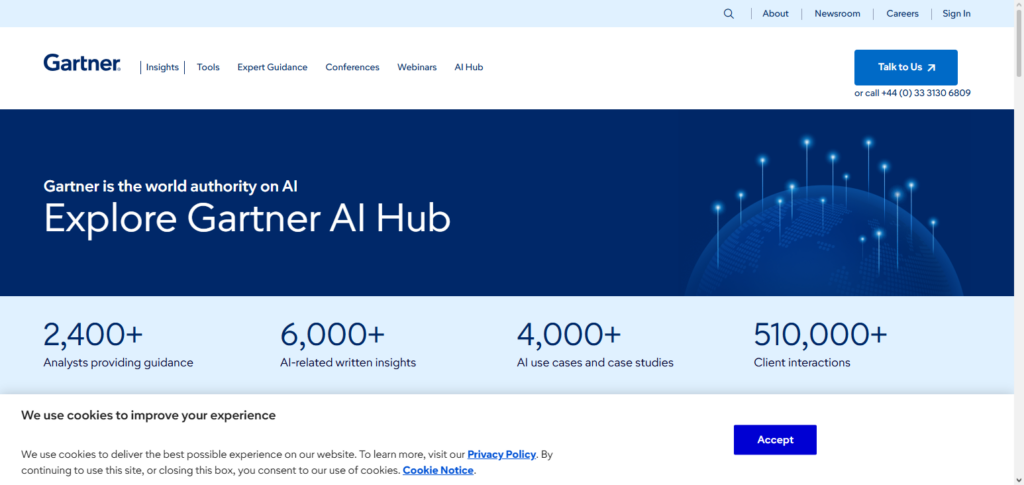Open the Newsroom link
The width and height of the screenshot is (1024, 485).
pyautogui.click(x=837, y=14)
